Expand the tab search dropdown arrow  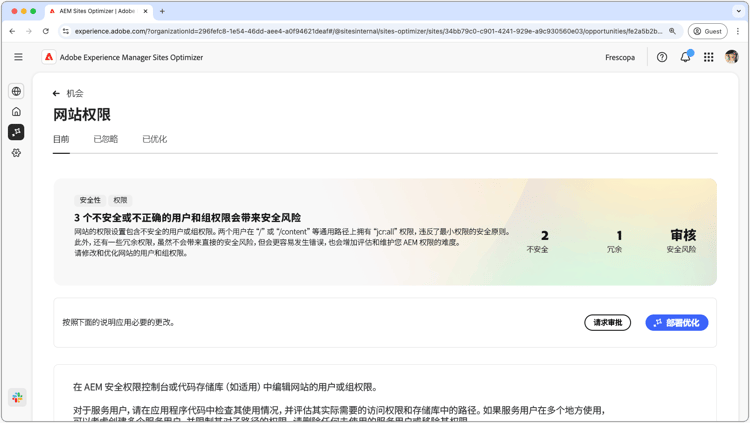coord(739,11)
